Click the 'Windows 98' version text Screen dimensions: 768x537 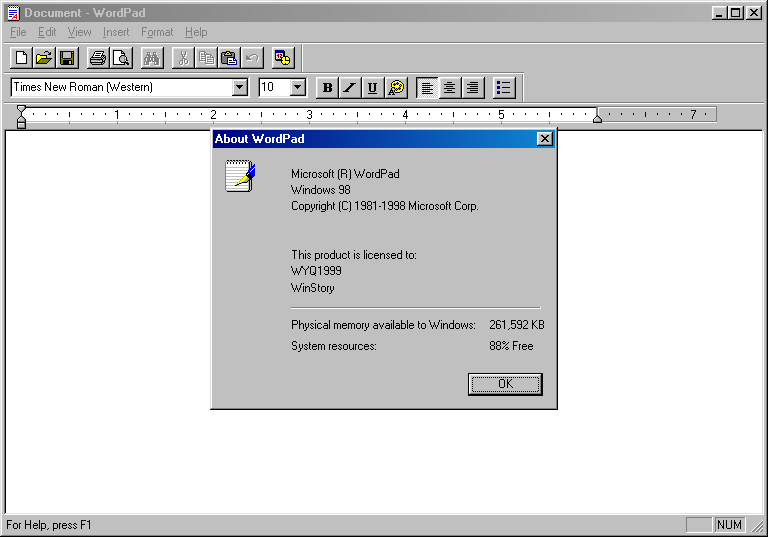[x=320, y=190]
